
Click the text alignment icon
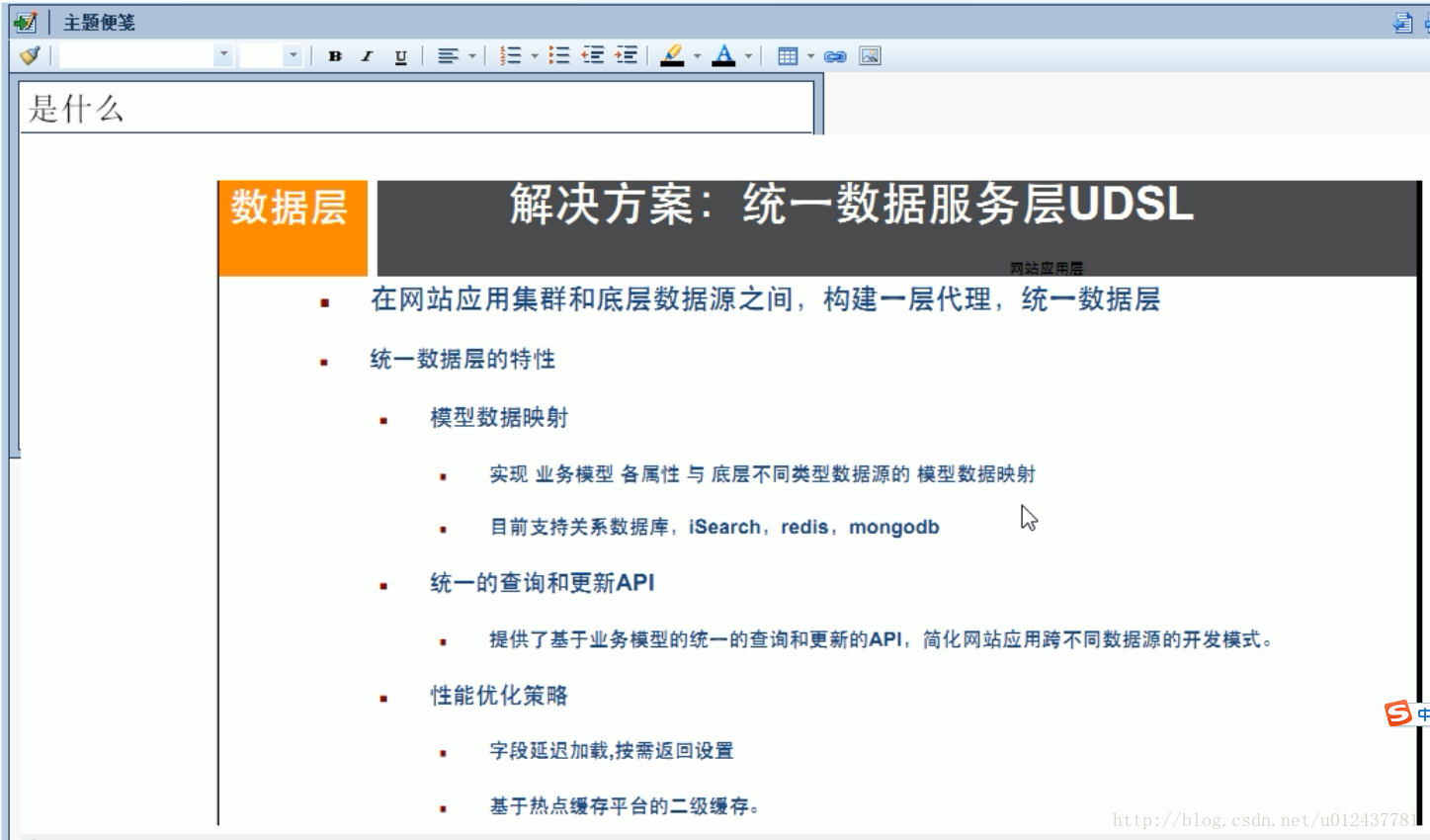(448, 56)
